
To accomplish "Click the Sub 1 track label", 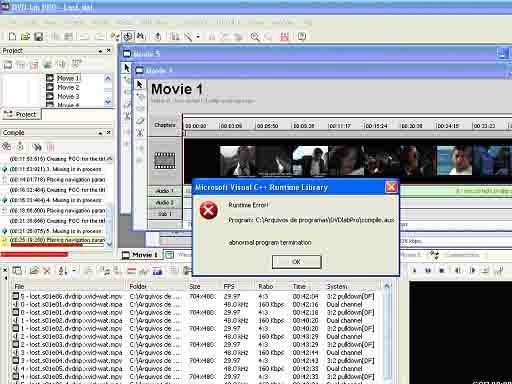I will 165,214.
